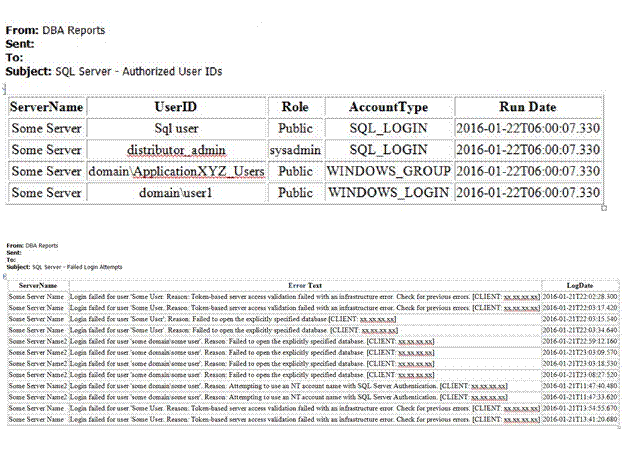633x463 pixels.
Task: Click the Error Text column header
Action: click(305, 286)
